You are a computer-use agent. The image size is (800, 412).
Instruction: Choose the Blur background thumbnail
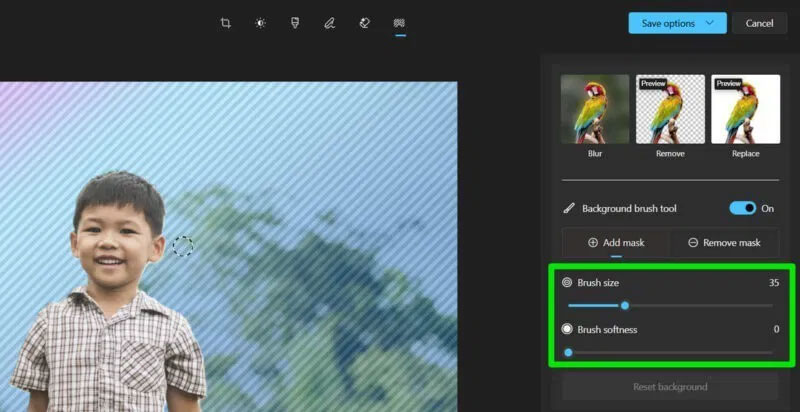click(595, 109)
